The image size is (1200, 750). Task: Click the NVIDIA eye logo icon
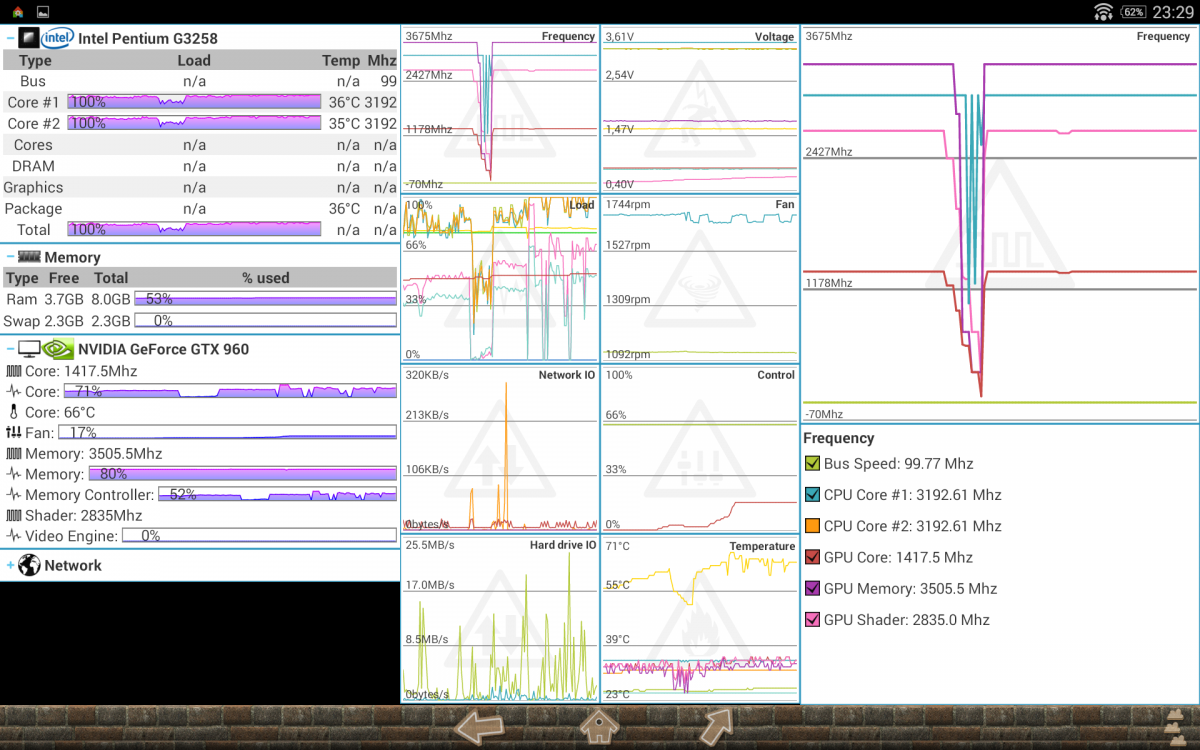58,349
